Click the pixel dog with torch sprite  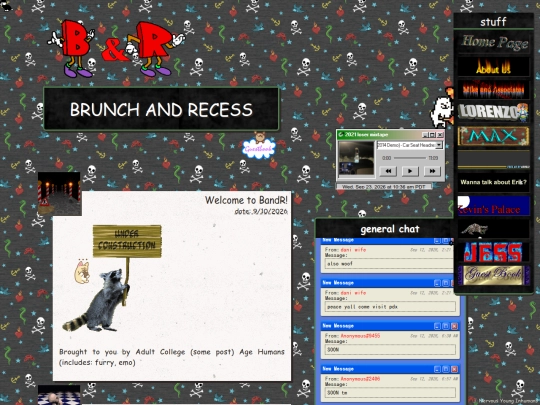442,107
